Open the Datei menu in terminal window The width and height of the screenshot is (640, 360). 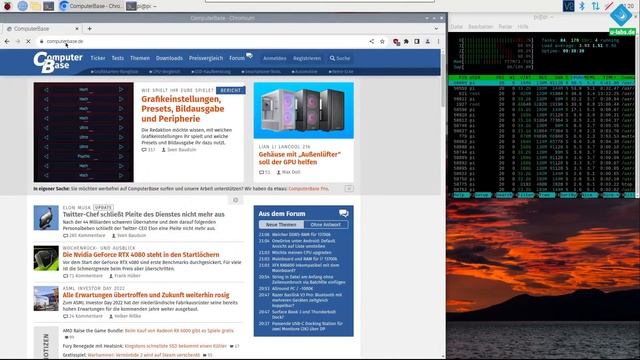pyautogui.click(x=457, y=27)
